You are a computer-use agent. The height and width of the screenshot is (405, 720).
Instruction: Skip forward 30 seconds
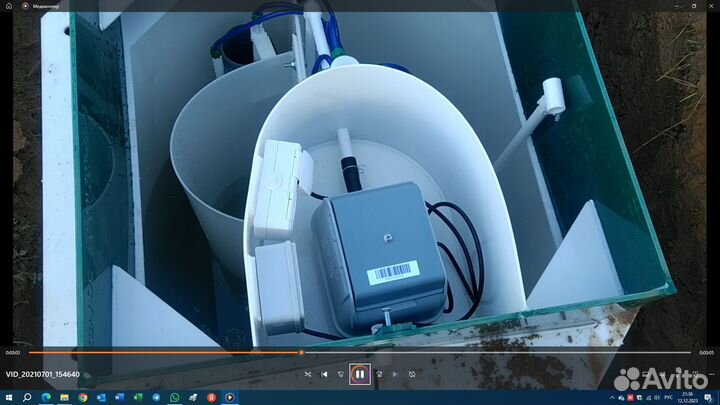pyautogui.click(x=378, y=374)
